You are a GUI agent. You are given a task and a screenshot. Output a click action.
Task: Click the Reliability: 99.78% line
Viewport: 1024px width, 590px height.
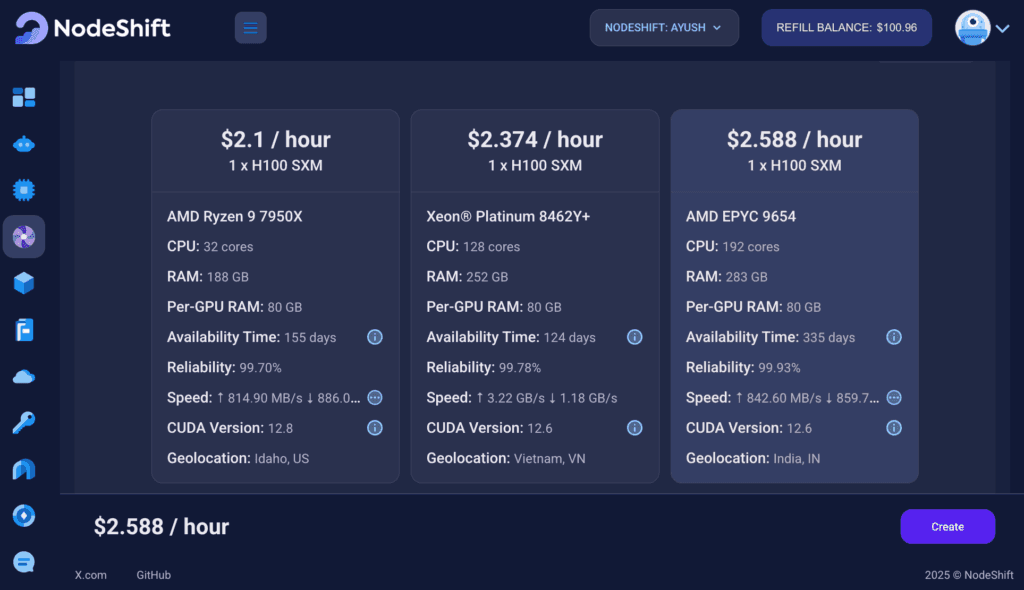483,367
